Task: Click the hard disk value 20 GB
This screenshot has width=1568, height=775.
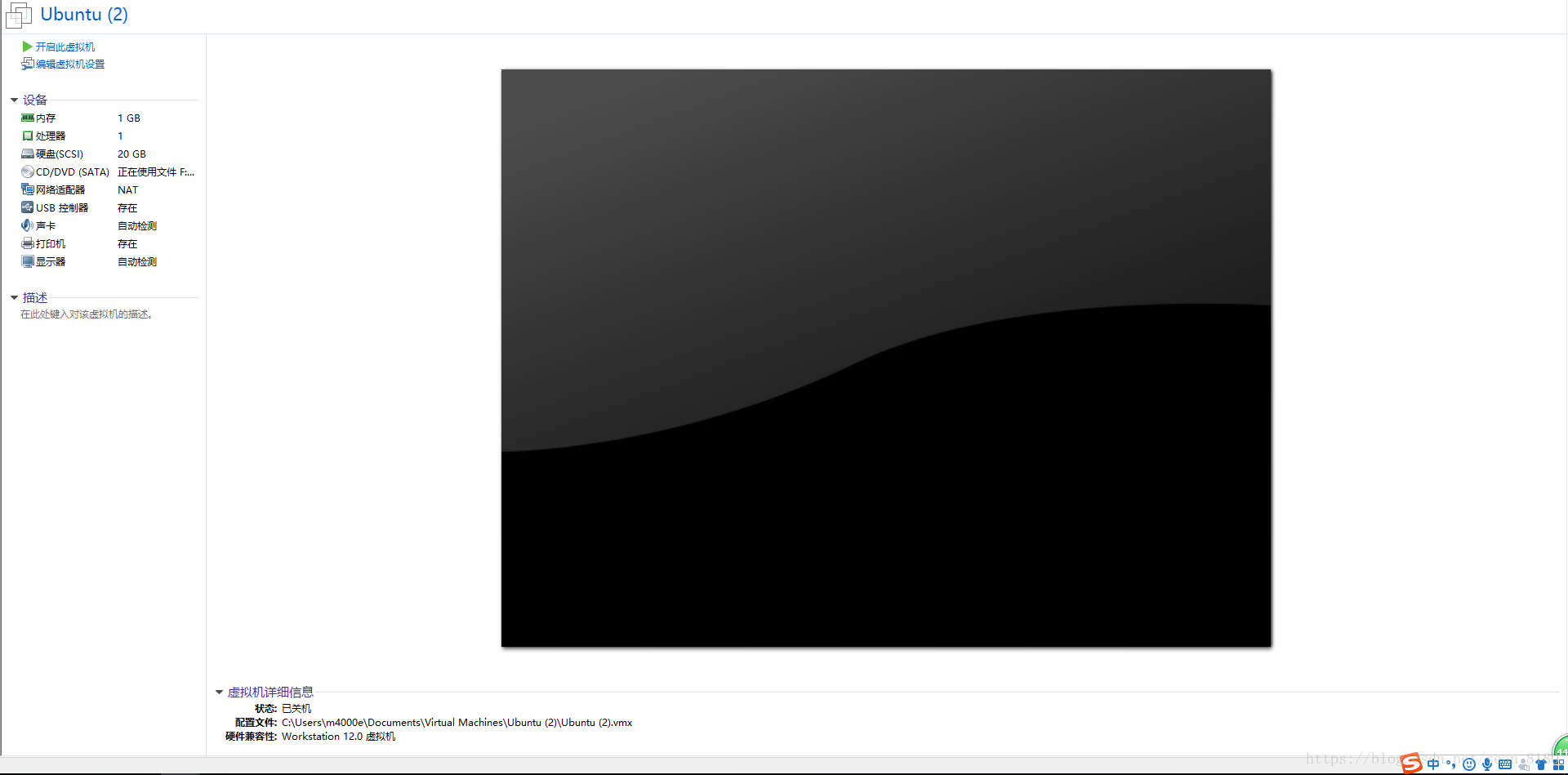Action: [131, 154]
